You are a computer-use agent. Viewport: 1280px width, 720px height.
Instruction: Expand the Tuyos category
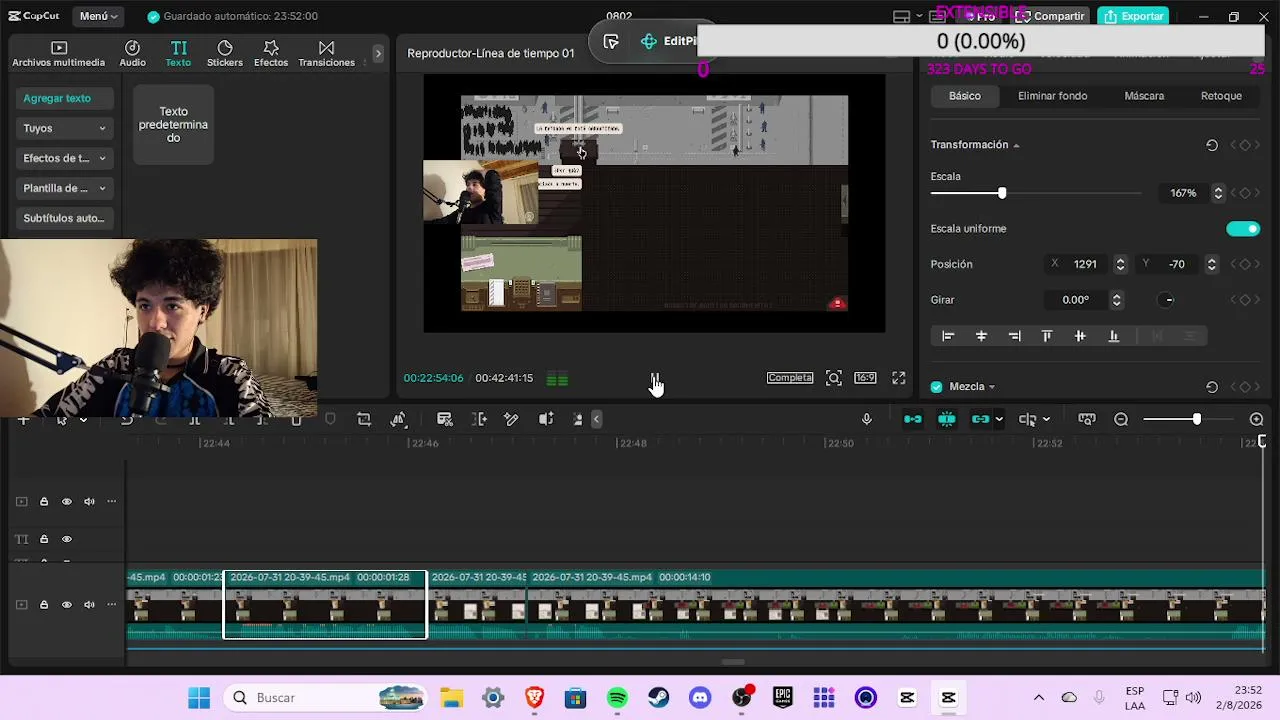(65, 128)
